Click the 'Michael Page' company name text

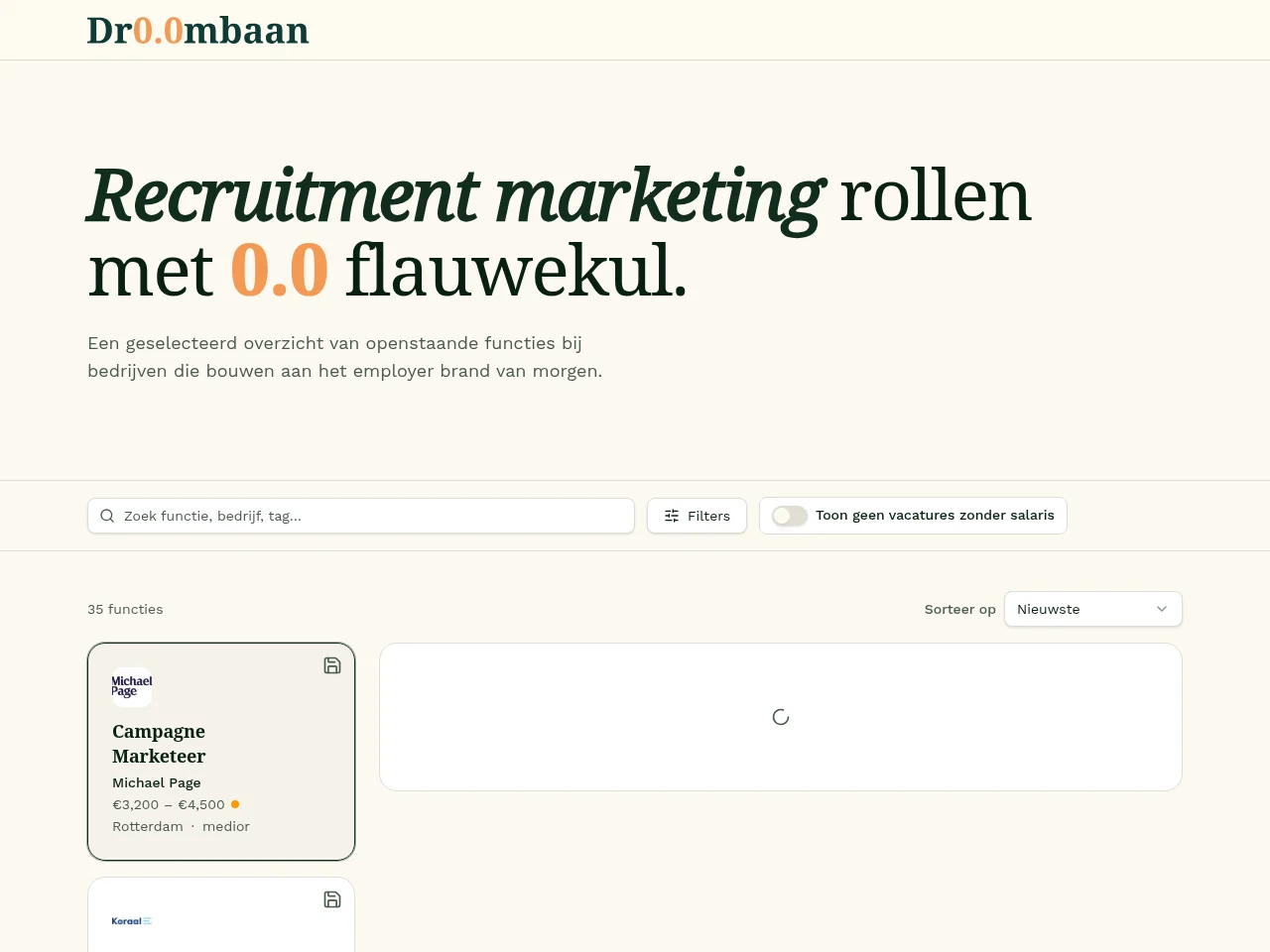pos(157,782)
